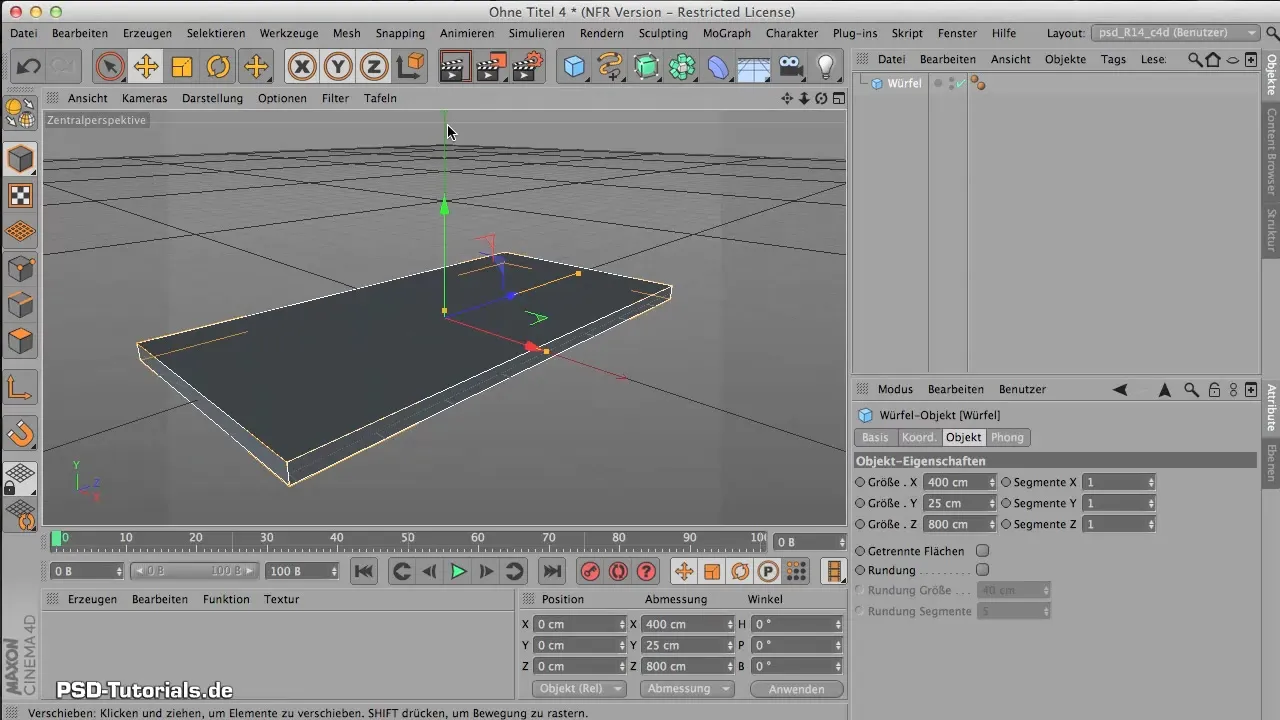
Task: Click the back arrow in attribute manager
Action: point(1120,389)
